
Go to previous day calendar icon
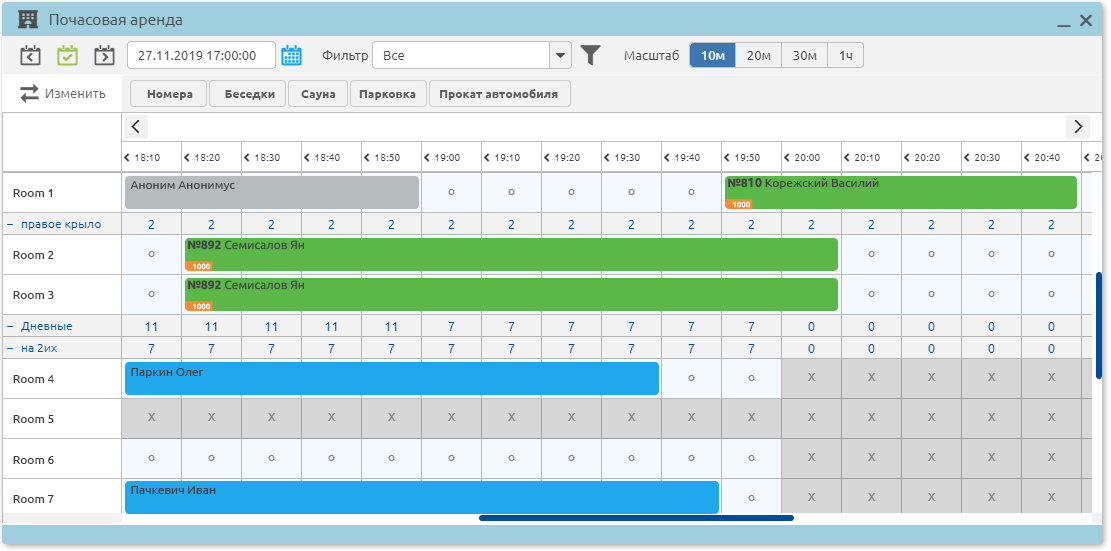pos(30,55)
